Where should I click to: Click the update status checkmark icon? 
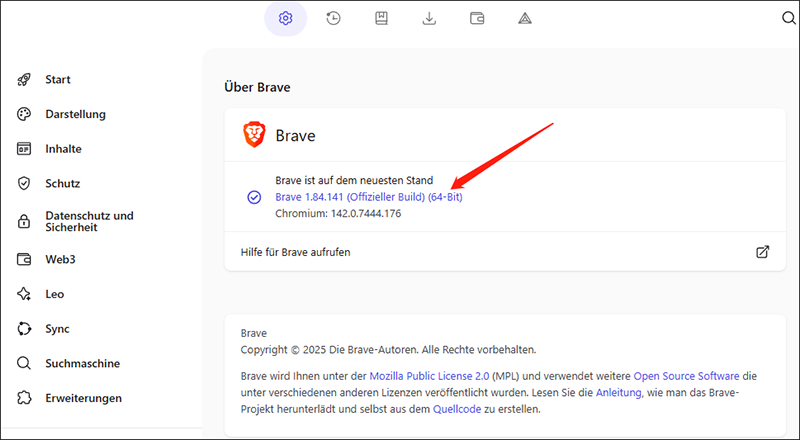coord(254,197)
